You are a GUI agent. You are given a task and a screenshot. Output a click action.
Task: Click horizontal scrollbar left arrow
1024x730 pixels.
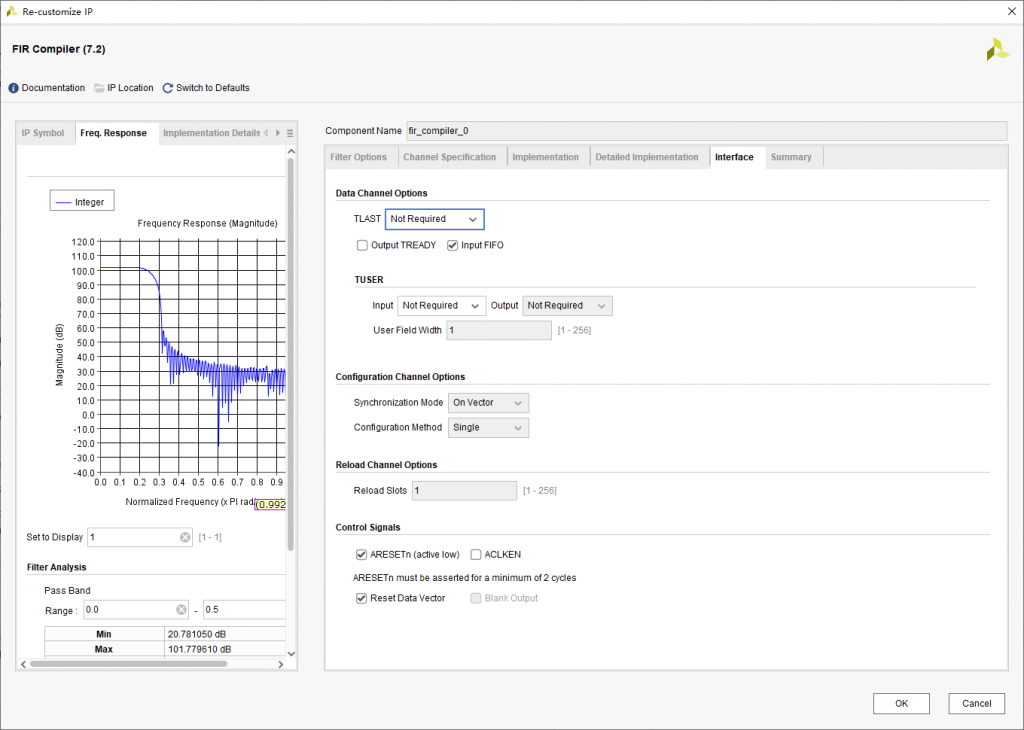[x=24, y=664]
